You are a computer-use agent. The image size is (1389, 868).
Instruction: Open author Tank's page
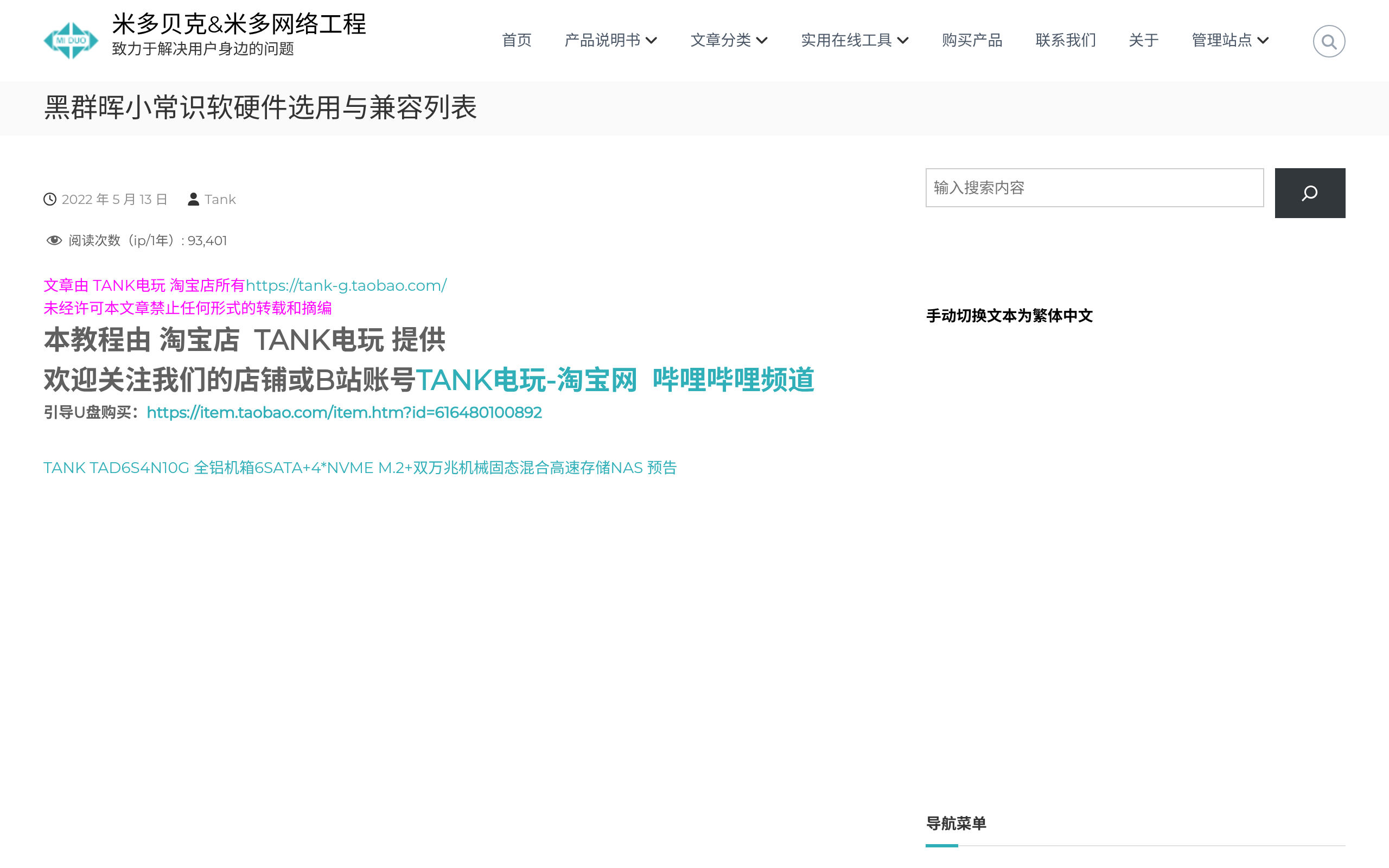[220, 199]
